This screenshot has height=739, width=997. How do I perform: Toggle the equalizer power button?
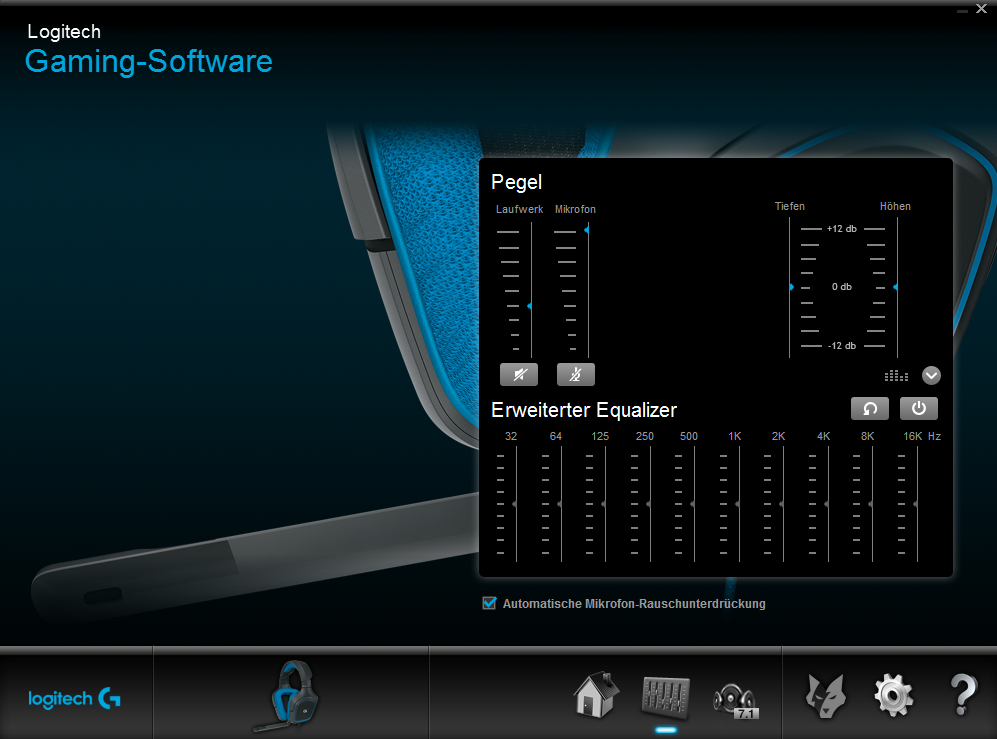pyautogui.click(x=919, y=408)
